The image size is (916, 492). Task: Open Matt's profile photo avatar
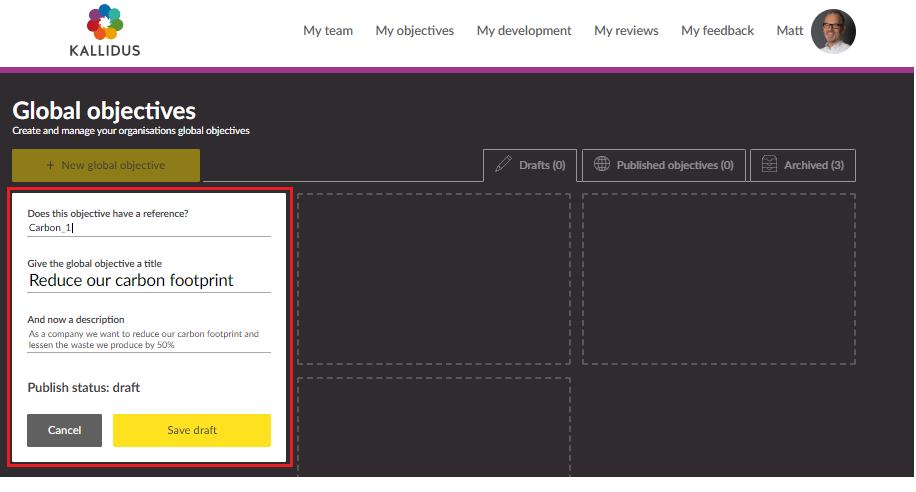(833, 31)
